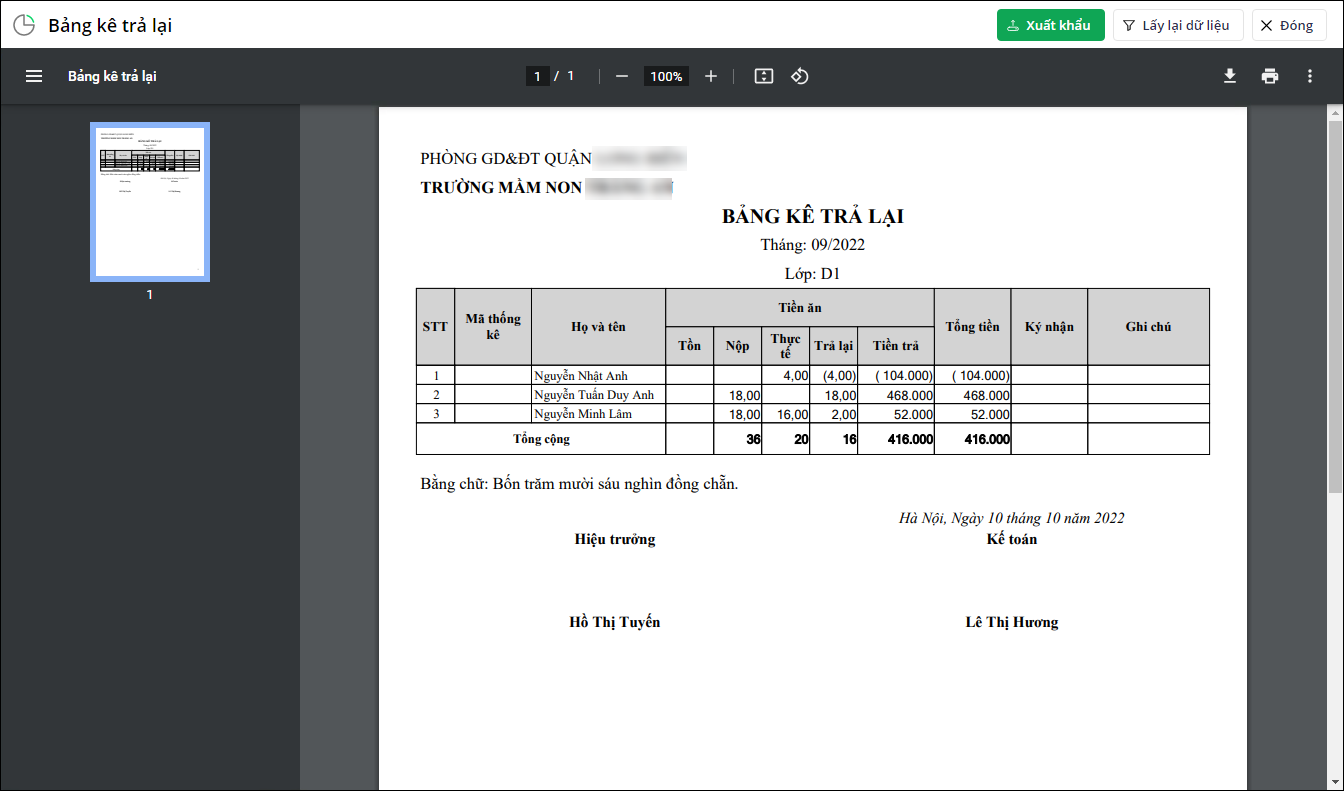Select the page 1 thumbnail
This screenshot has height=791, width=1344.
tap(150, 202)
